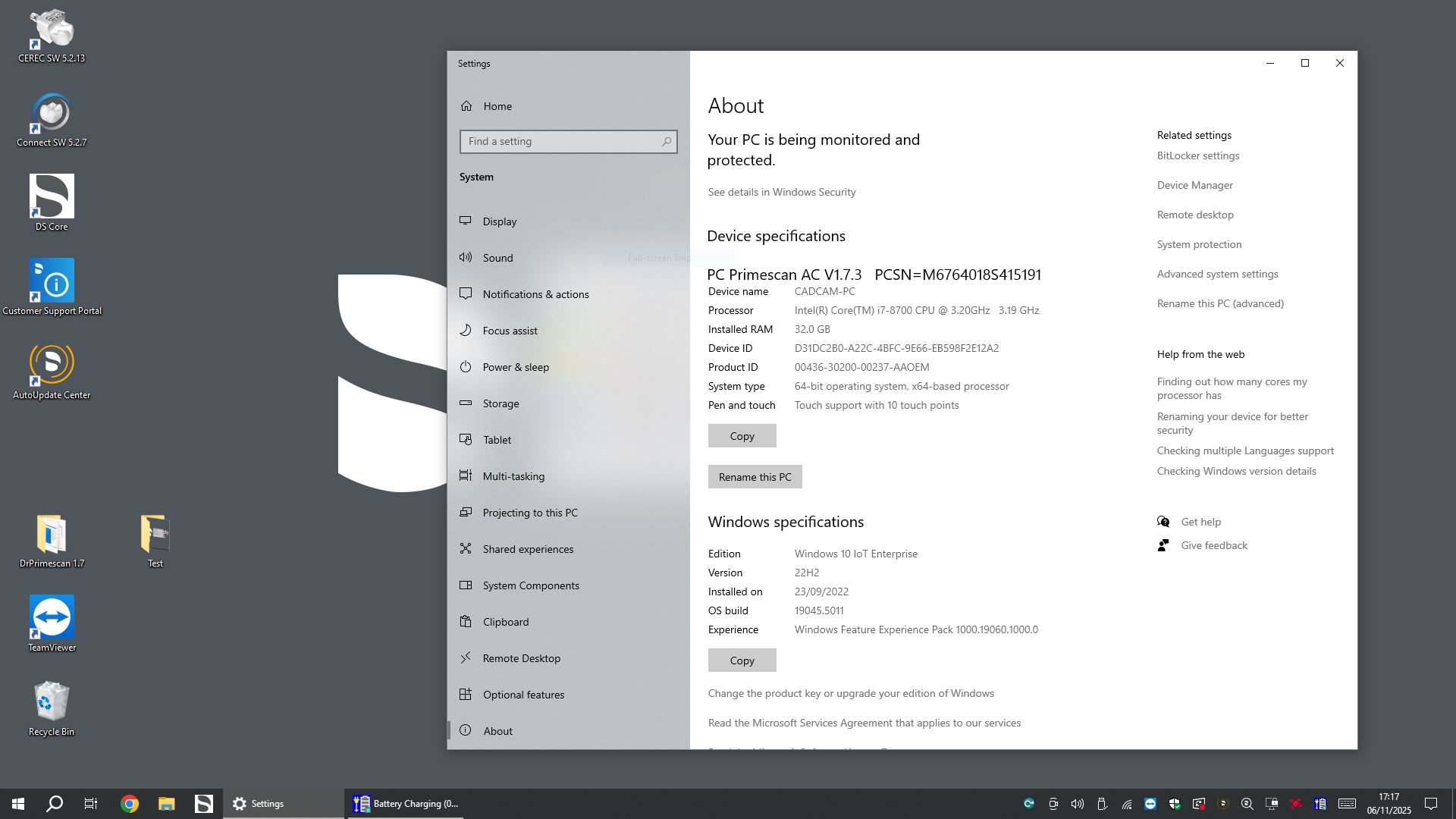Image resolution: width=1456 pixels, height=819 pixels.
Task: Click Rename this PC button
Action: (x=755, y=477)
